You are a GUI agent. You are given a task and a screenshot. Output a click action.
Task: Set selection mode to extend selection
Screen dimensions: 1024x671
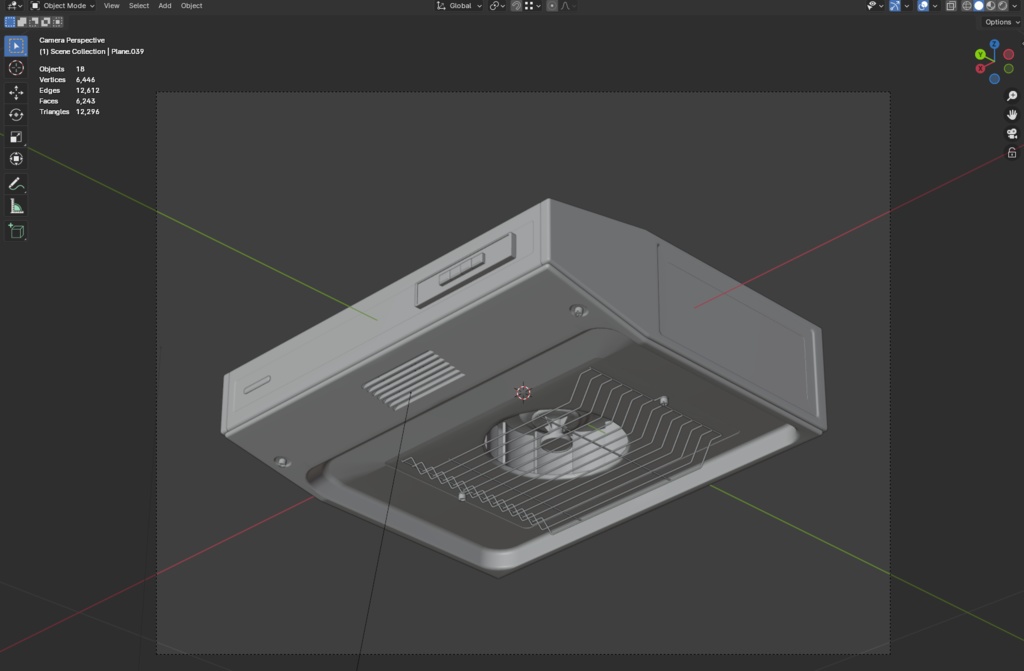[x=22, y=22]
